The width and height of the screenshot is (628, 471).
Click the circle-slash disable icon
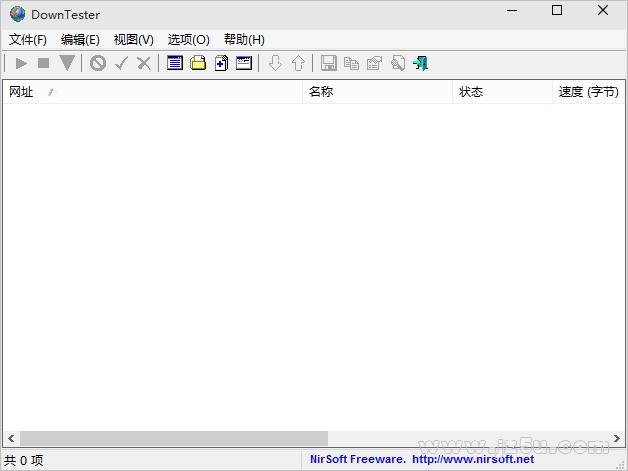pos(98,63)
